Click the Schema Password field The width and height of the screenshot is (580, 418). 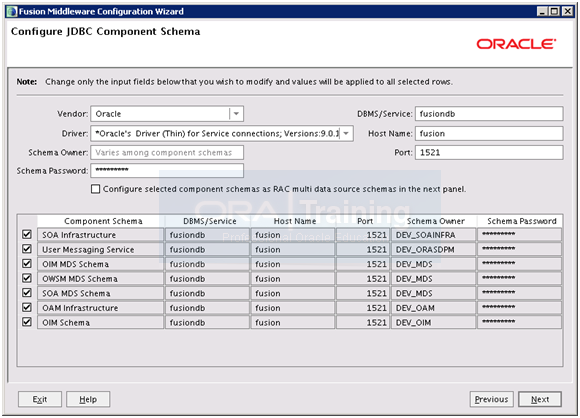[167, 171]
